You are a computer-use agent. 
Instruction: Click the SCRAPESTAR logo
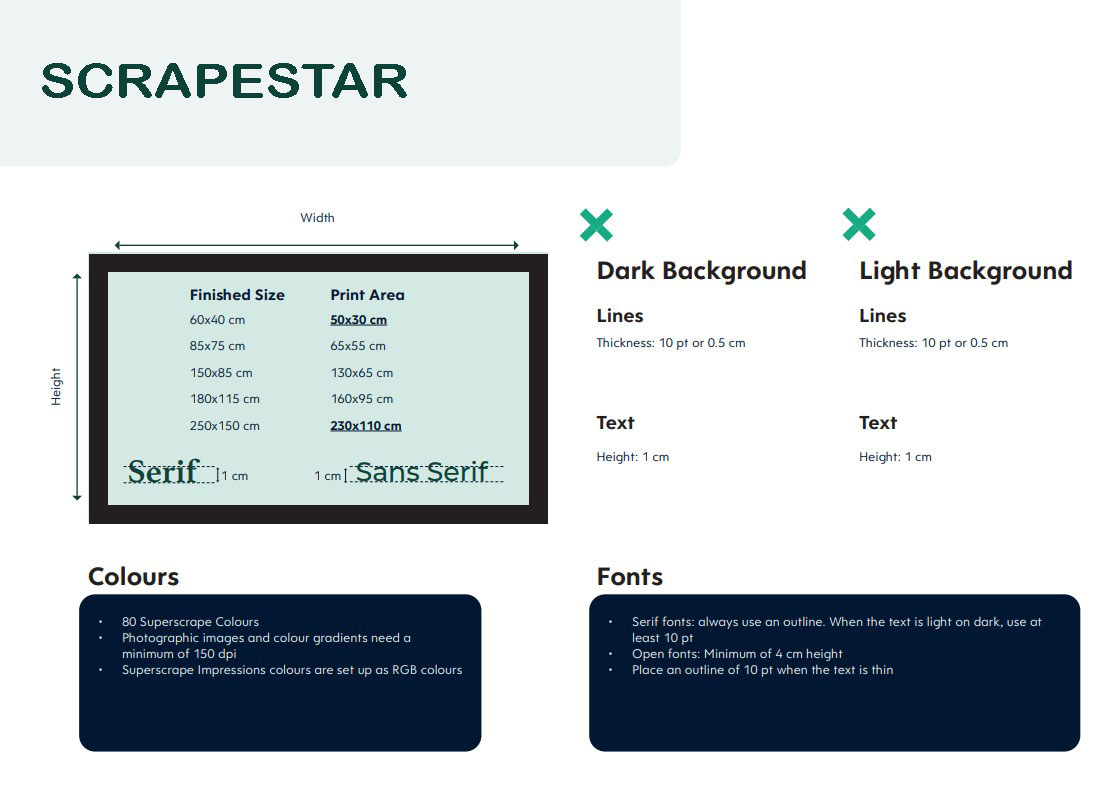pyautogui.click(x=225, y=81)
